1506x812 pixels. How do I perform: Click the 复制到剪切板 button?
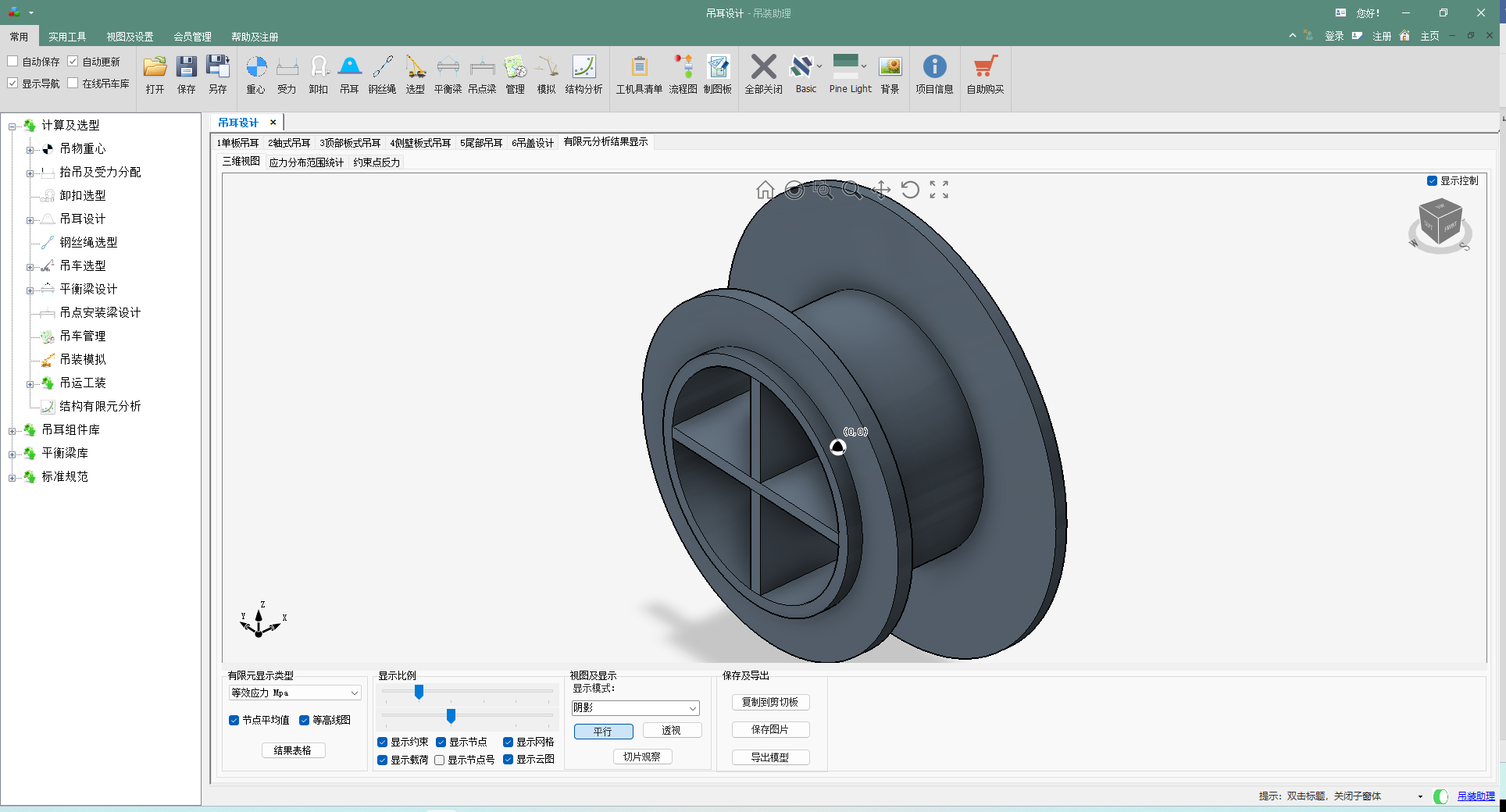click(x=770, y=702)
